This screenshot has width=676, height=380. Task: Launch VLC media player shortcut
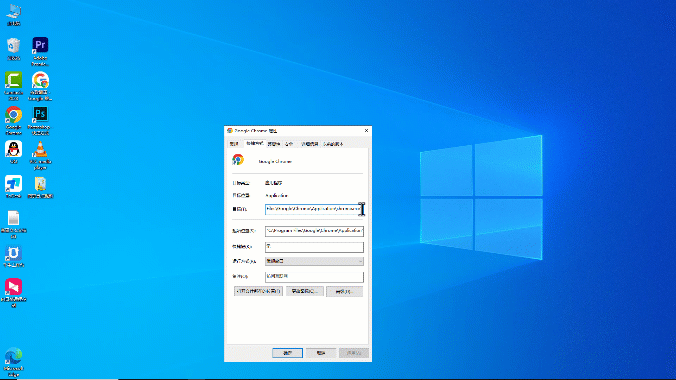[x=40, y=155]
